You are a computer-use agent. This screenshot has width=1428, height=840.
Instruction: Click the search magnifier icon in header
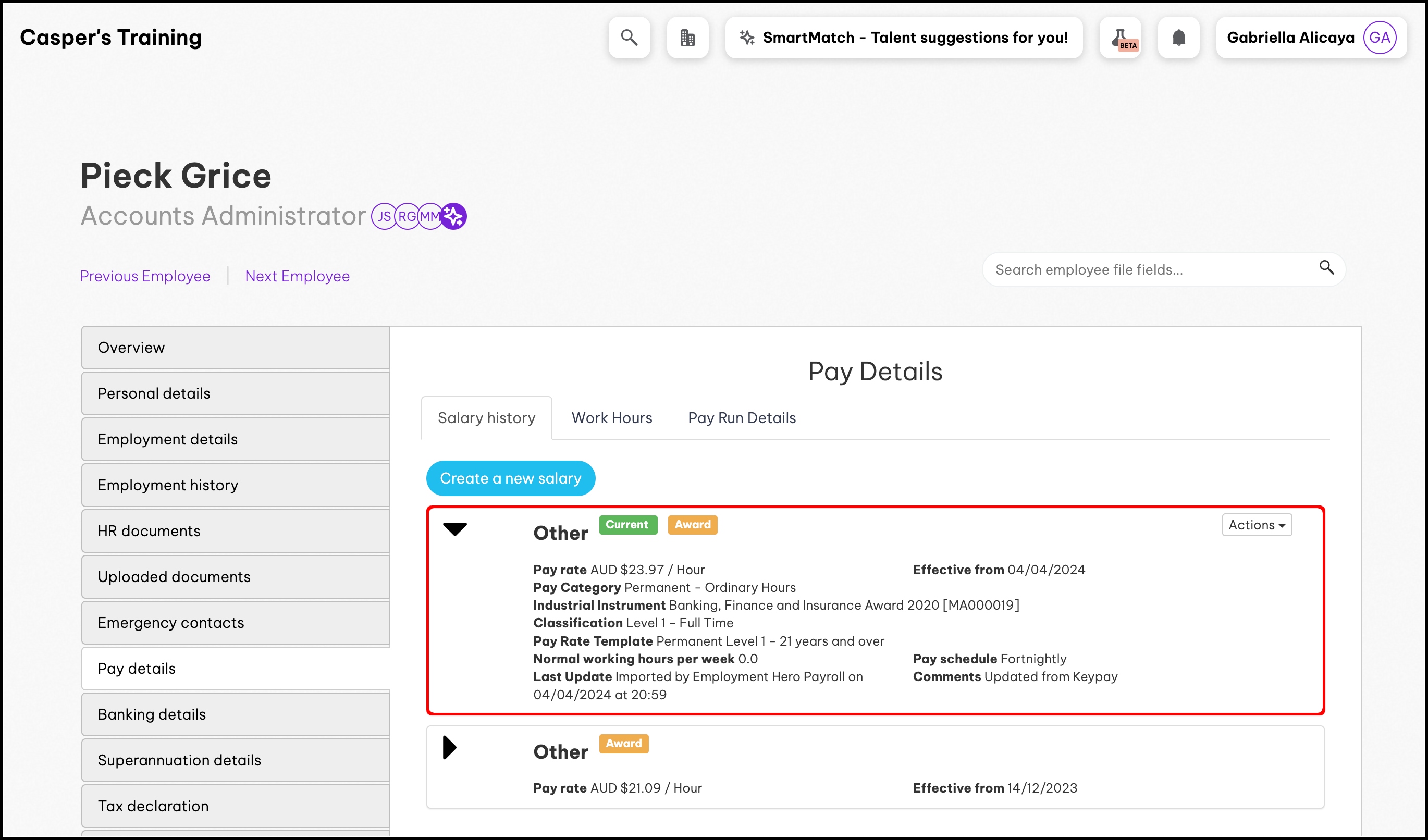coord(629,38)
